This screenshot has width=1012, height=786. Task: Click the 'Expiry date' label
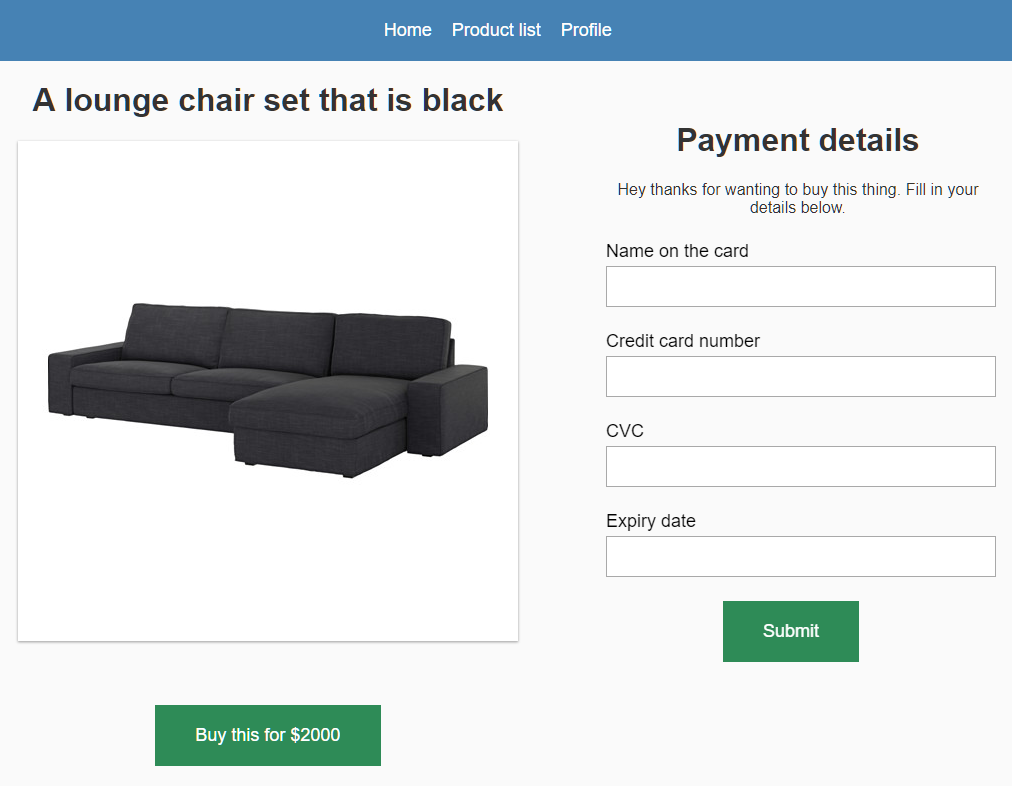click(x=651, y=521)
